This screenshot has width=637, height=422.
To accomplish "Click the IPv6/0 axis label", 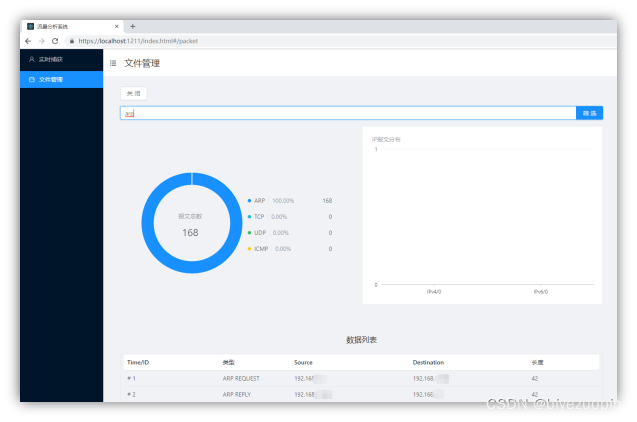I will tap(541, 292).
